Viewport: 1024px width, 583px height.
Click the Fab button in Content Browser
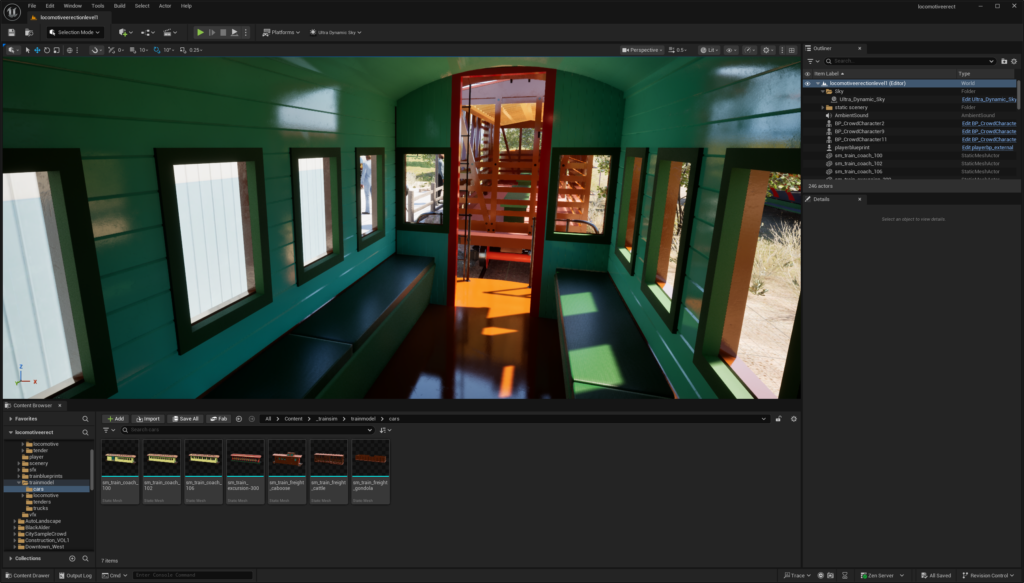219,418
